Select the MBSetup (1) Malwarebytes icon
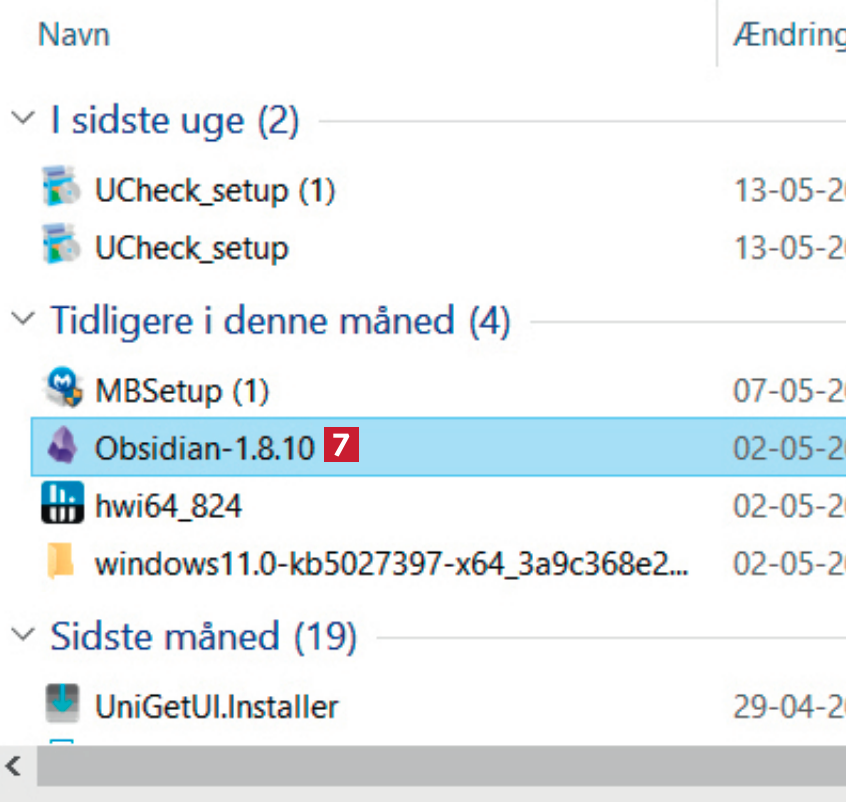Screen dimensions: 846x802 [x=62, y=388]
